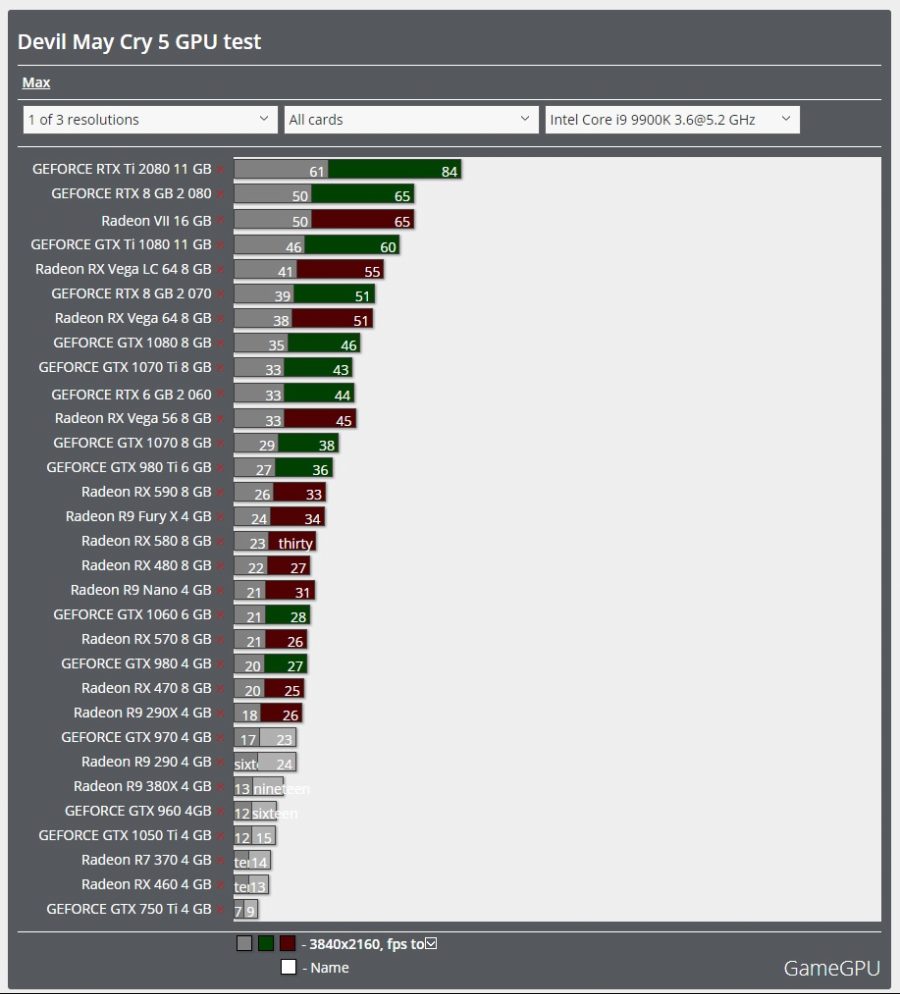Viewport: 900px width, 994px height.
Task: Click red x beside GEFORCE GTX 960 4GB
Action: coord(221,811)
